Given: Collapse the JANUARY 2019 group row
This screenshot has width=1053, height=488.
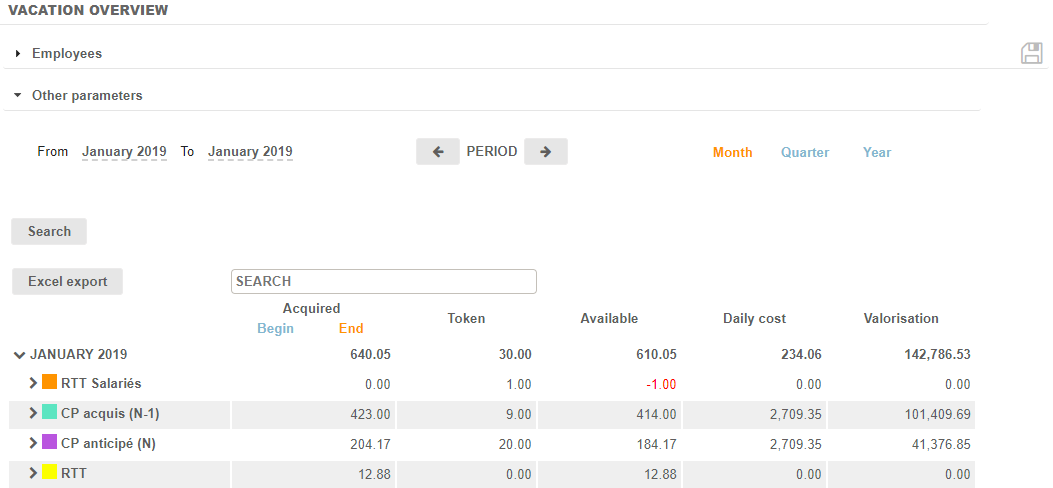Looking at the screenshot, I should pos(19,355).
